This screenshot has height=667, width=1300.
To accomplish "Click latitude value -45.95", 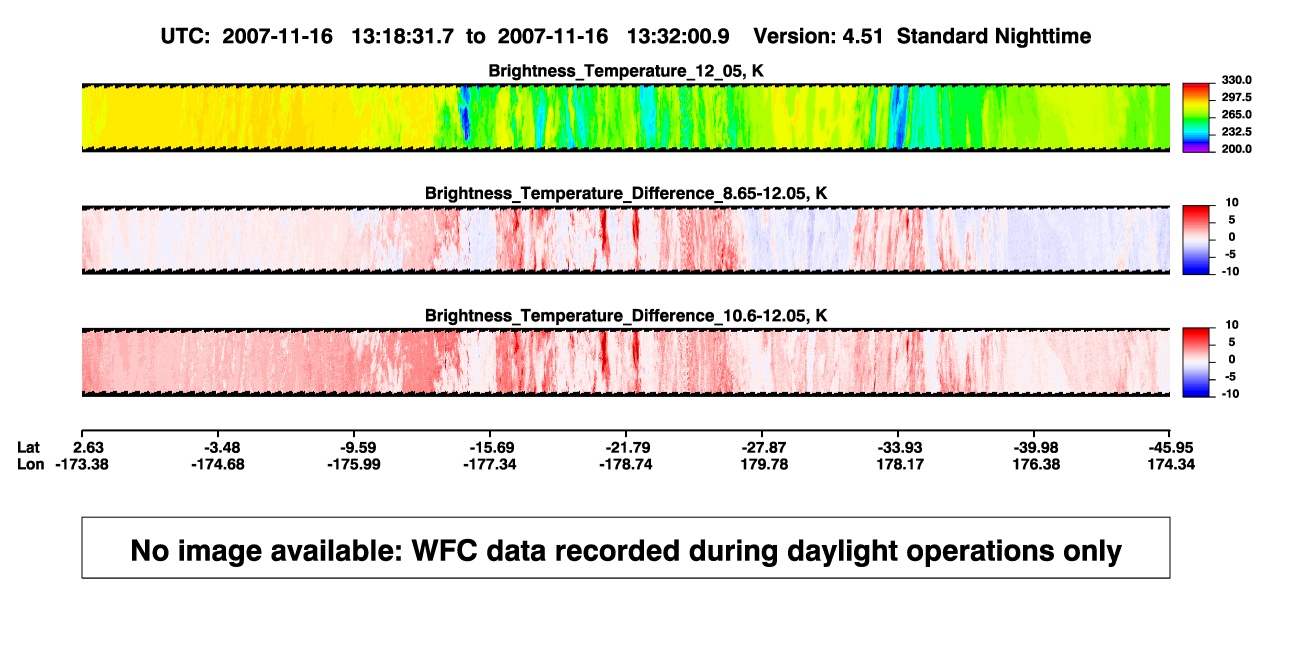I will pyautogui.click(x=1170, y=447).
